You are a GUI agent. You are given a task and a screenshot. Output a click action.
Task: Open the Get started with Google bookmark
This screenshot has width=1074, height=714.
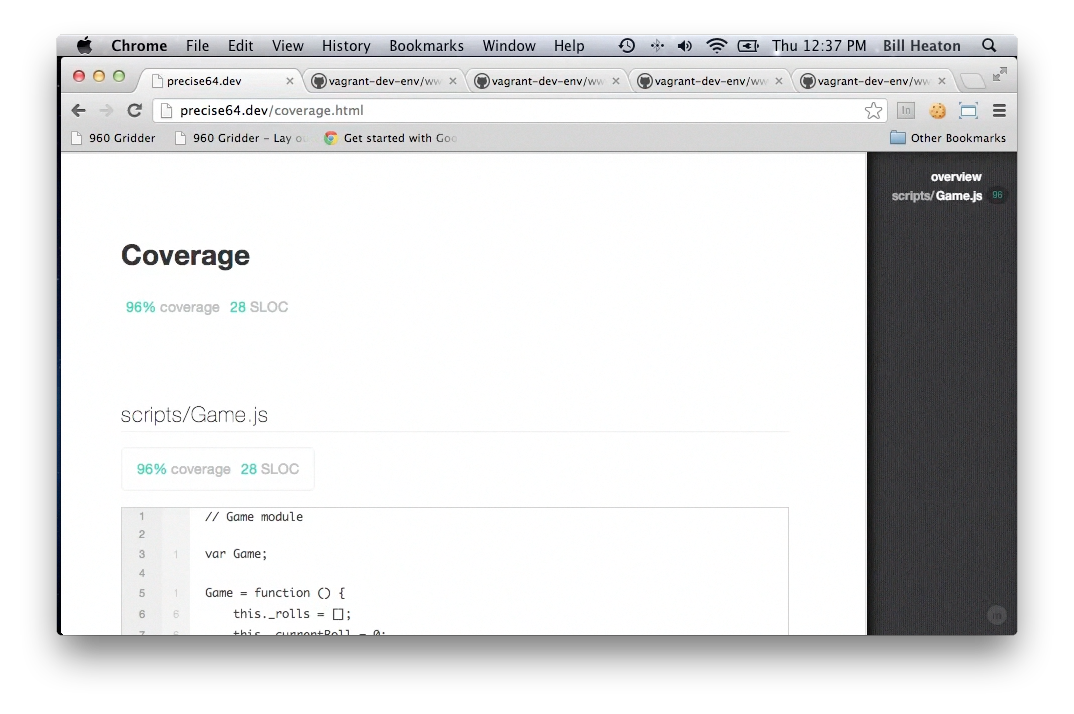point(391,138)
